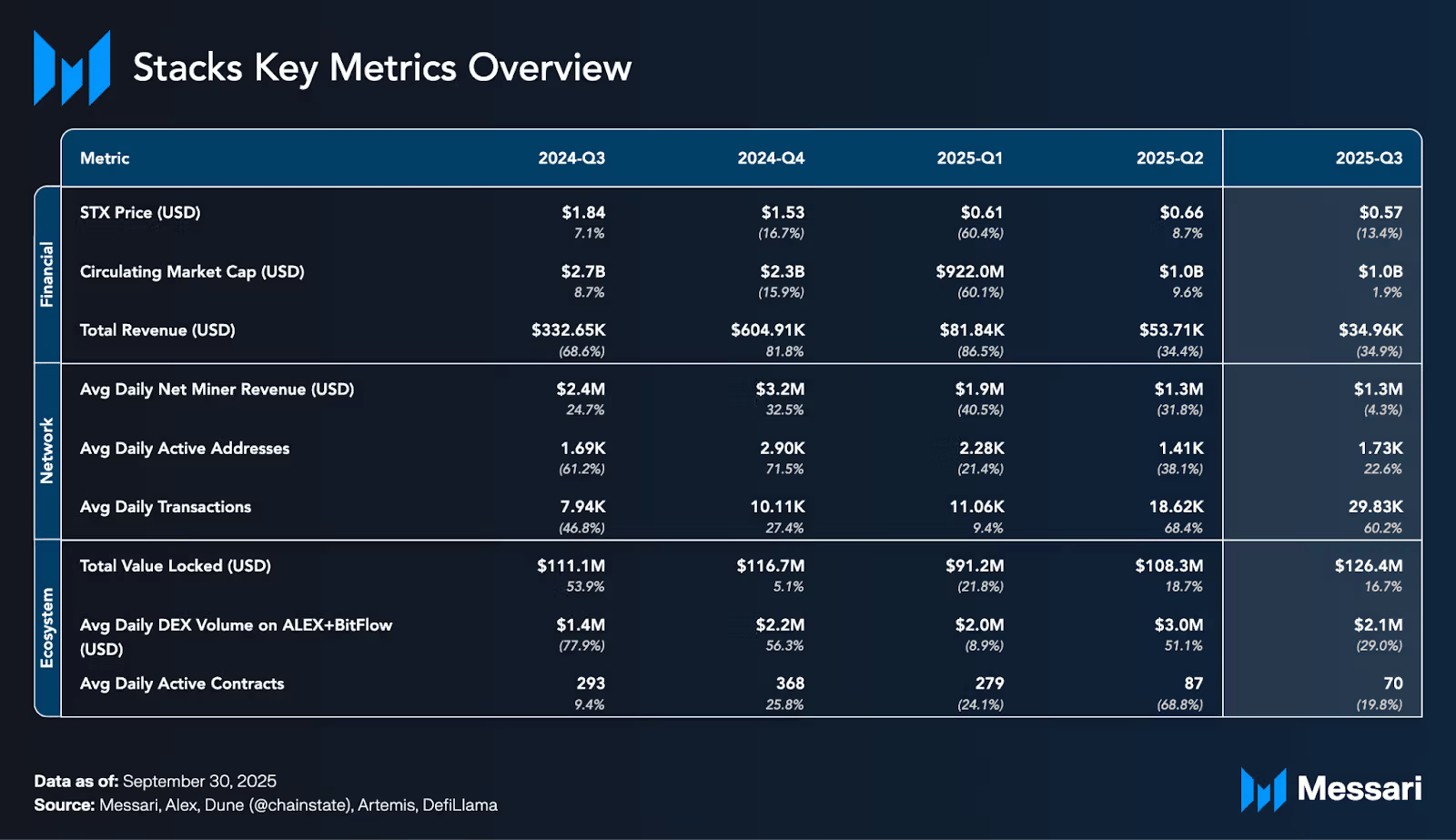Click the 2025-Q1 column header
Viewport: 1456px width, 840px height.
pyautogui.click(x=970, y=158)
